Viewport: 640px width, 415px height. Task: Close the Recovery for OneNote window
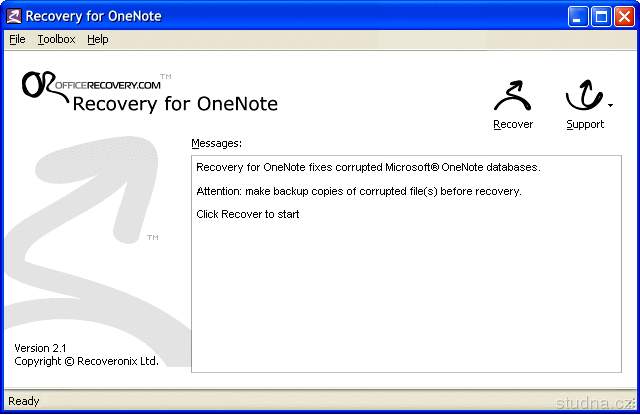[x=624, y=17]
